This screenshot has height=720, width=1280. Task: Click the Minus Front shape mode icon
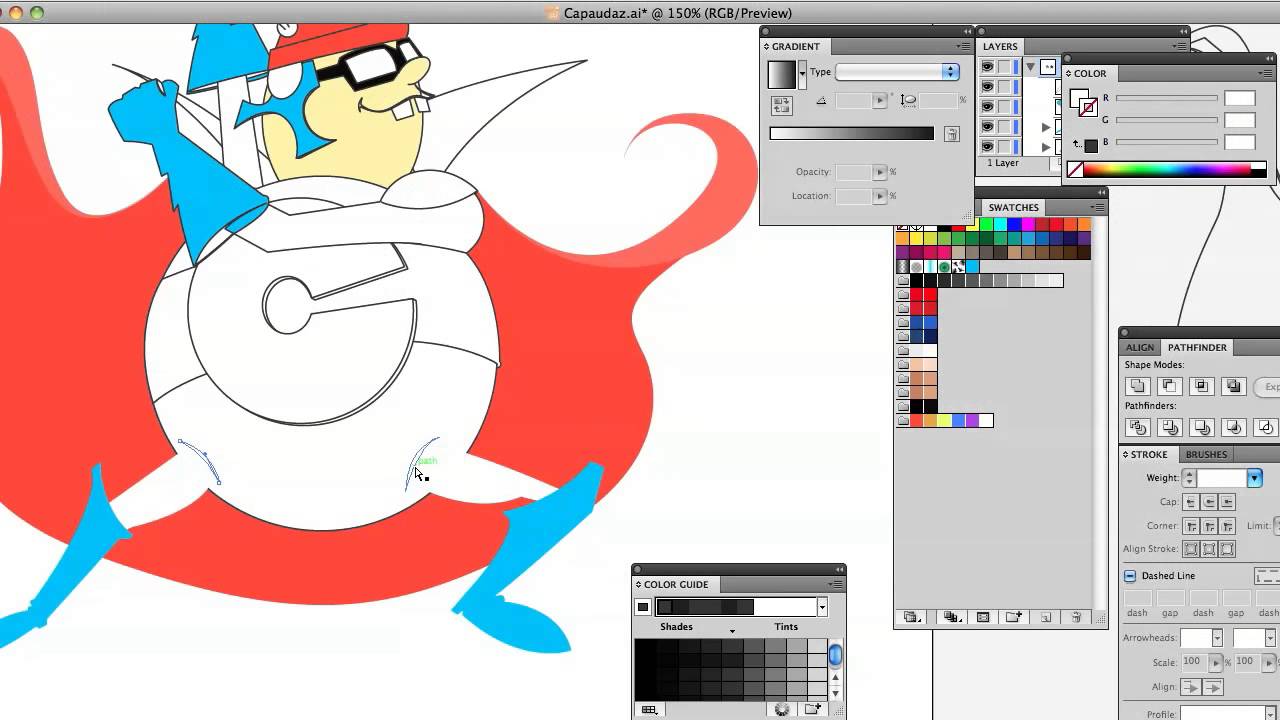point(1169,386)
